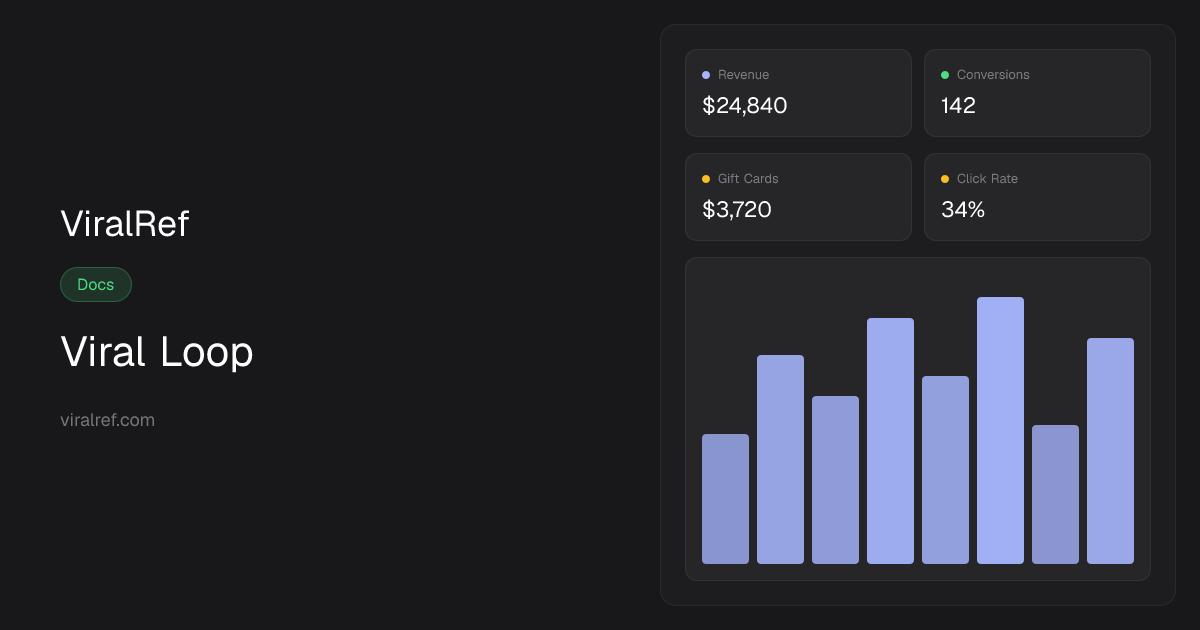Viewport: 1200px width, 630px height.
Task: Select the Viral Loop title
Action: coord(157,352)
